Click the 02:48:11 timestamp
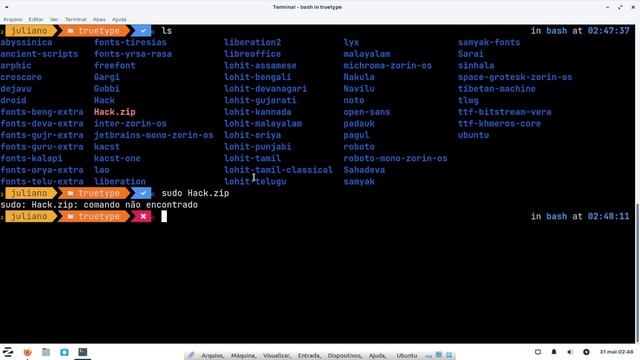 tap(609, 216)
